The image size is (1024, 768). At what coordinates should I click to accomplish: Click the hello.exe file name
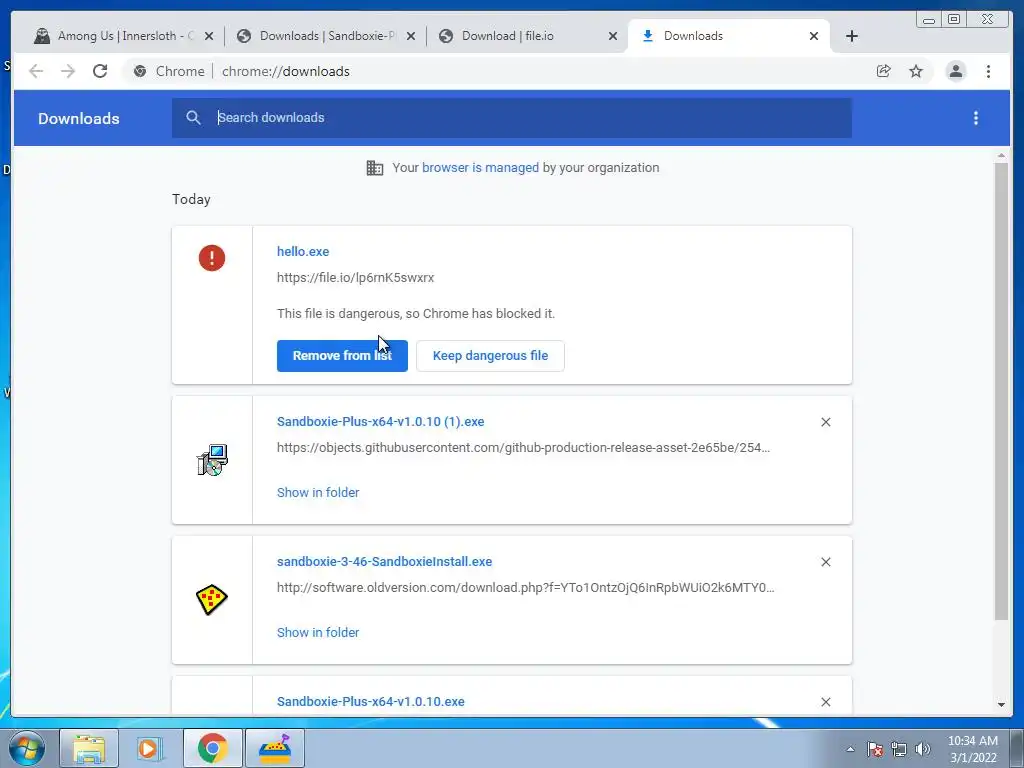[303, 251]
